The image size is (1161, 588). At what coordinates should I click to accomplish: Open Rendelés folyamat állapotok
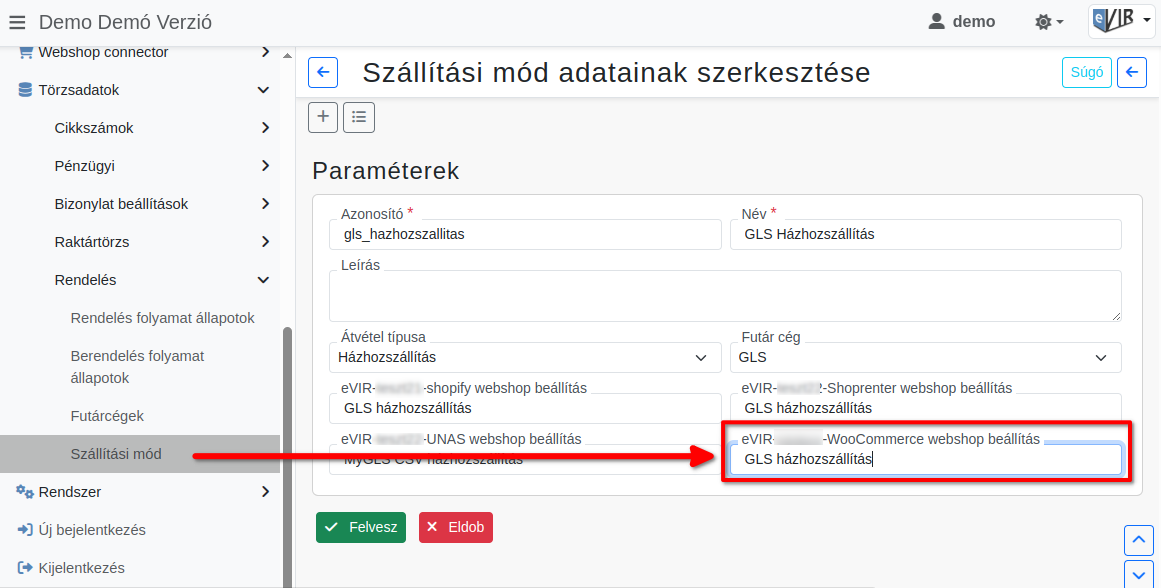click(x=162, y=318)
